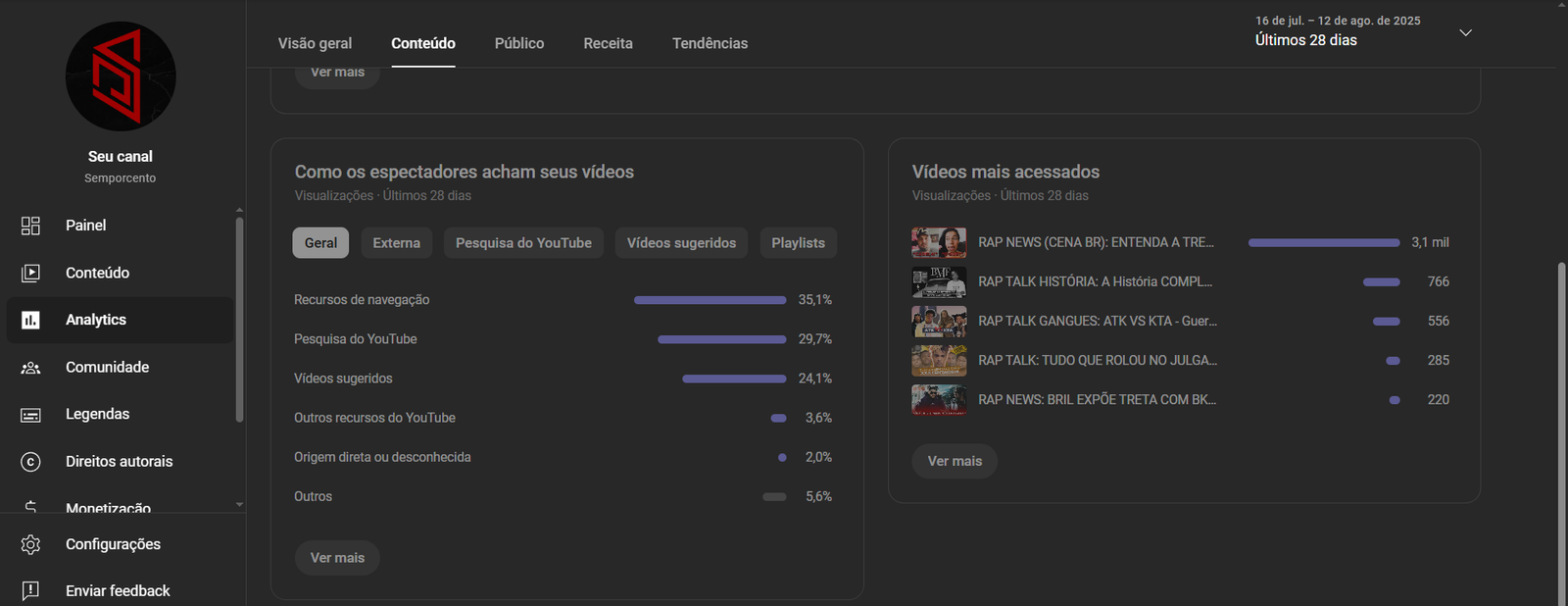Open the RAP TALK GANGUES video thumbnail
Image resolution: width=1568 pixels, height=606 pixels.
[x=939, y=322]
